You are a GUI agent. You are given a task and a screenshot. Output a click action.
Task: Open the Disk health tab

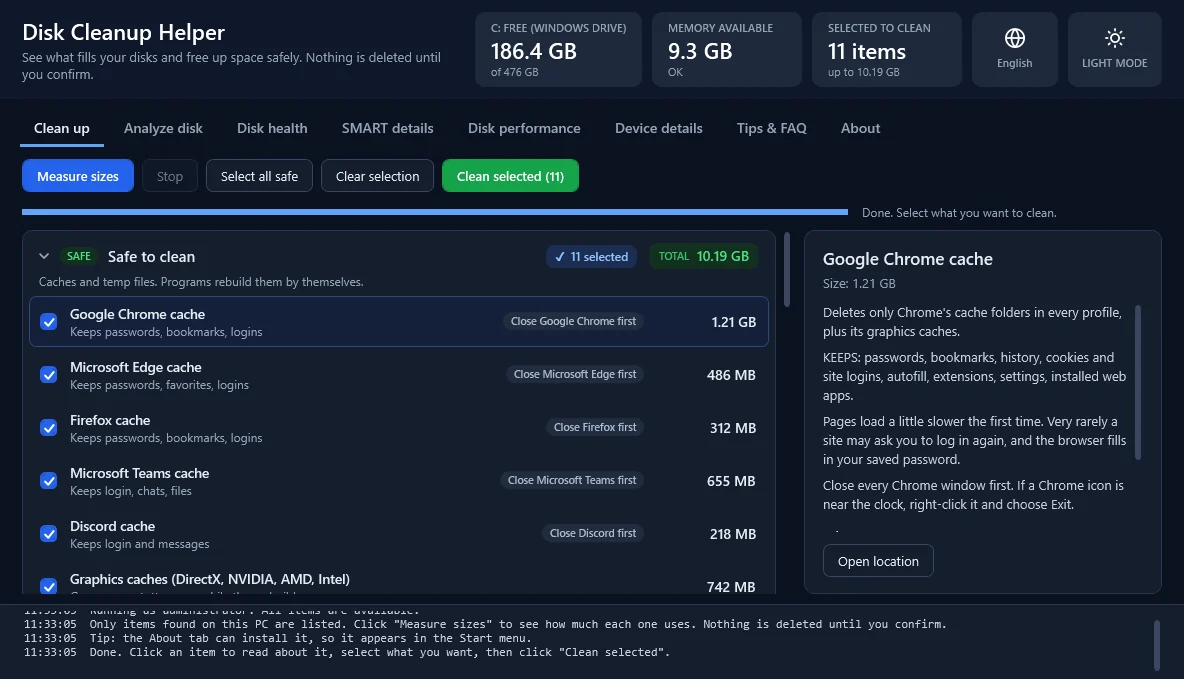272,128
